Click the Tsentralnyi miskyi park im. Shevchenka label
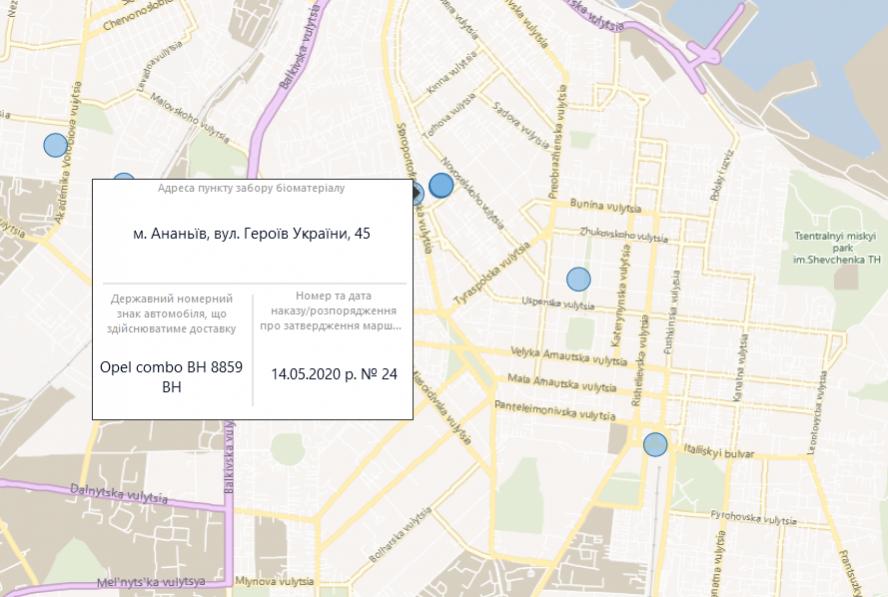The width and height of the screenshot is (888, 597). pos(835,246)
